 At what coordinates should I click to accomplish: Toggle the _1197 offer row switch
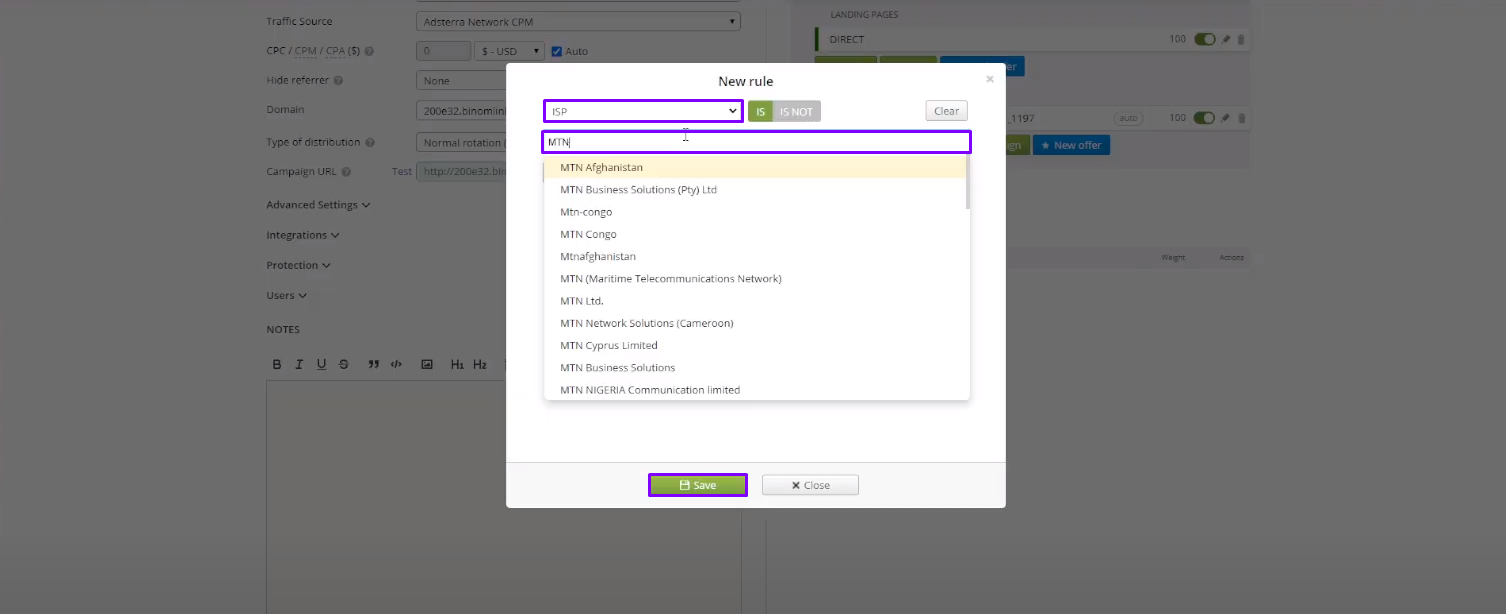point(1204,118)
